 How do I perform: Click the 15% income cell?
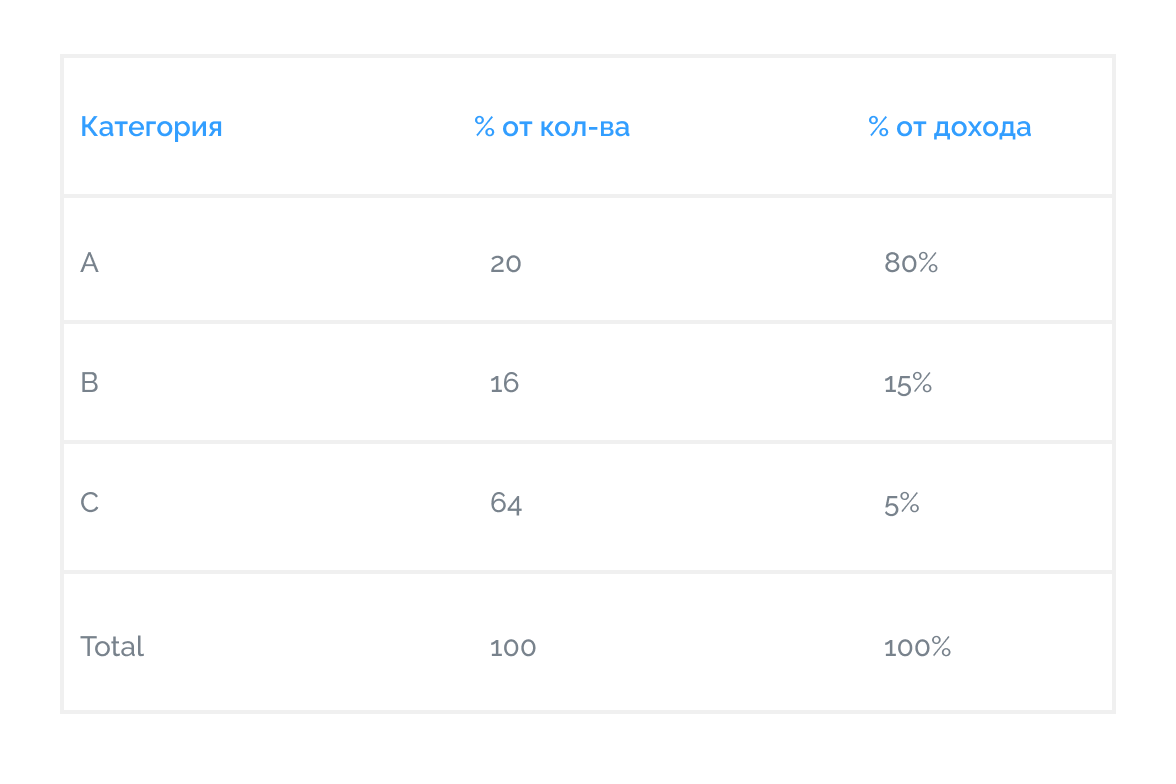point(908,383)
